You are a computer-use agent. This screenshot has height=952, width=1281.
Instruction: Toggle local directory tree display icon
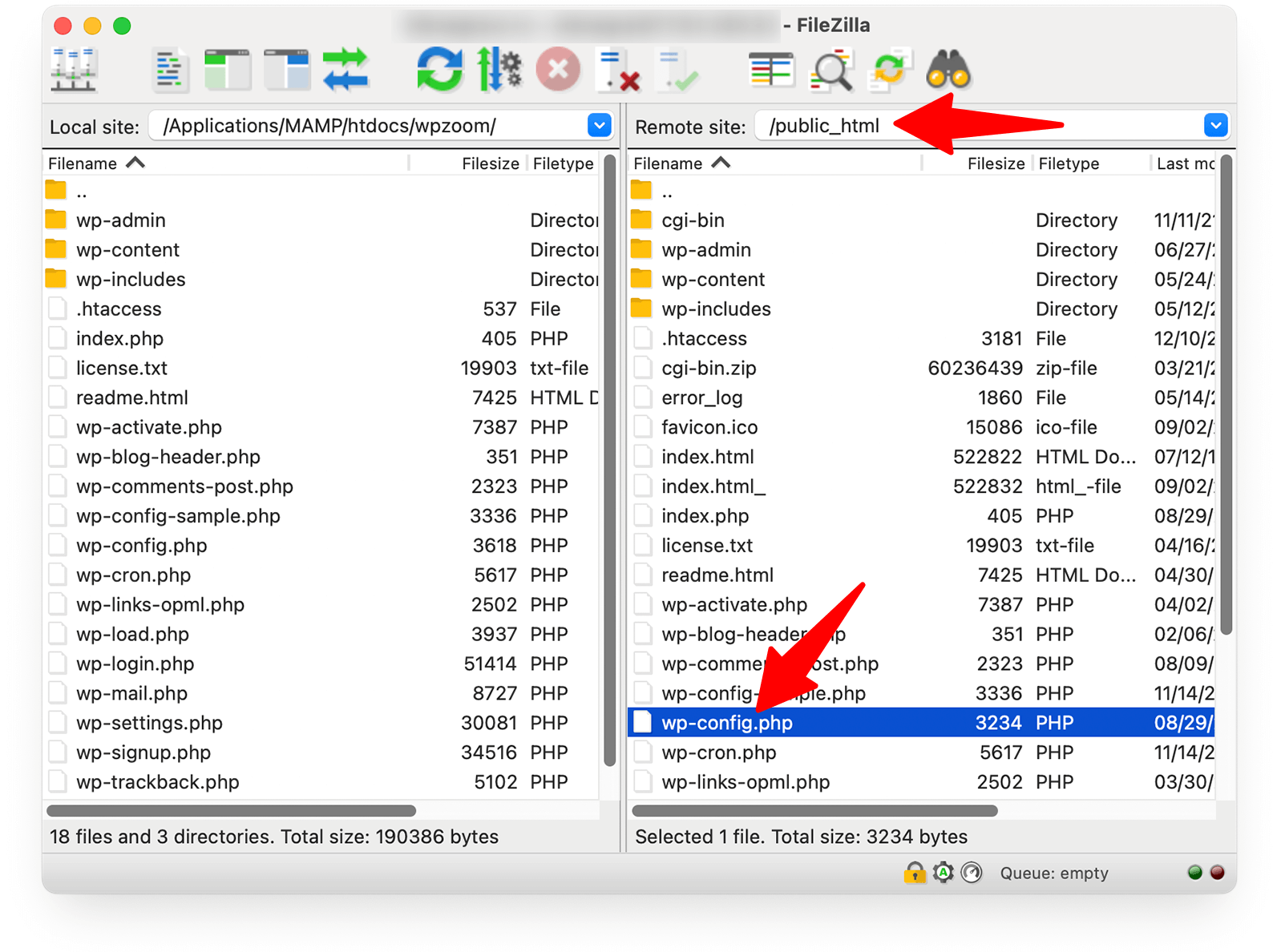click(228, 70)
